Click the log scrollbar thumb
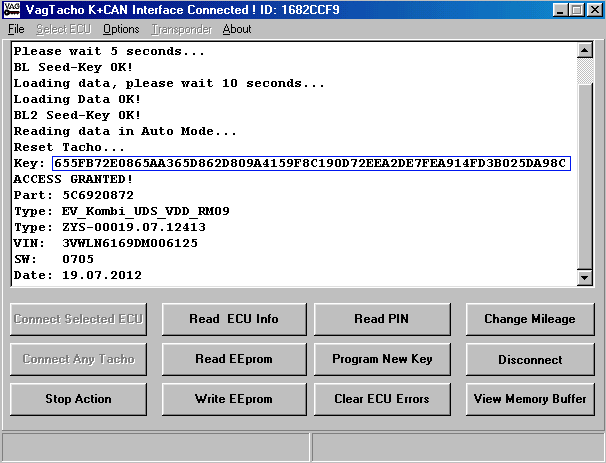Screen dimensions: 606x463 [585, 176]
